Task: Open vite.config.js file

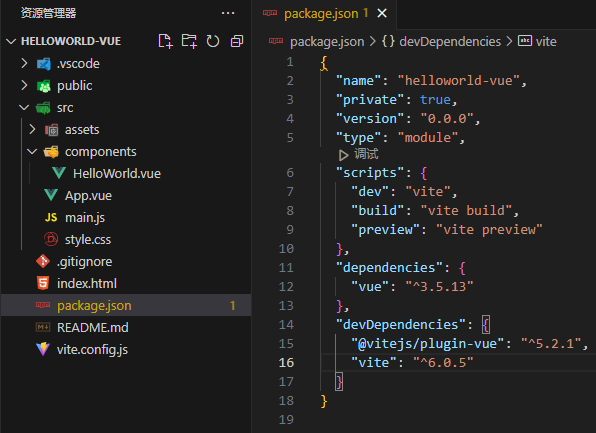Action: click(92, 349)
